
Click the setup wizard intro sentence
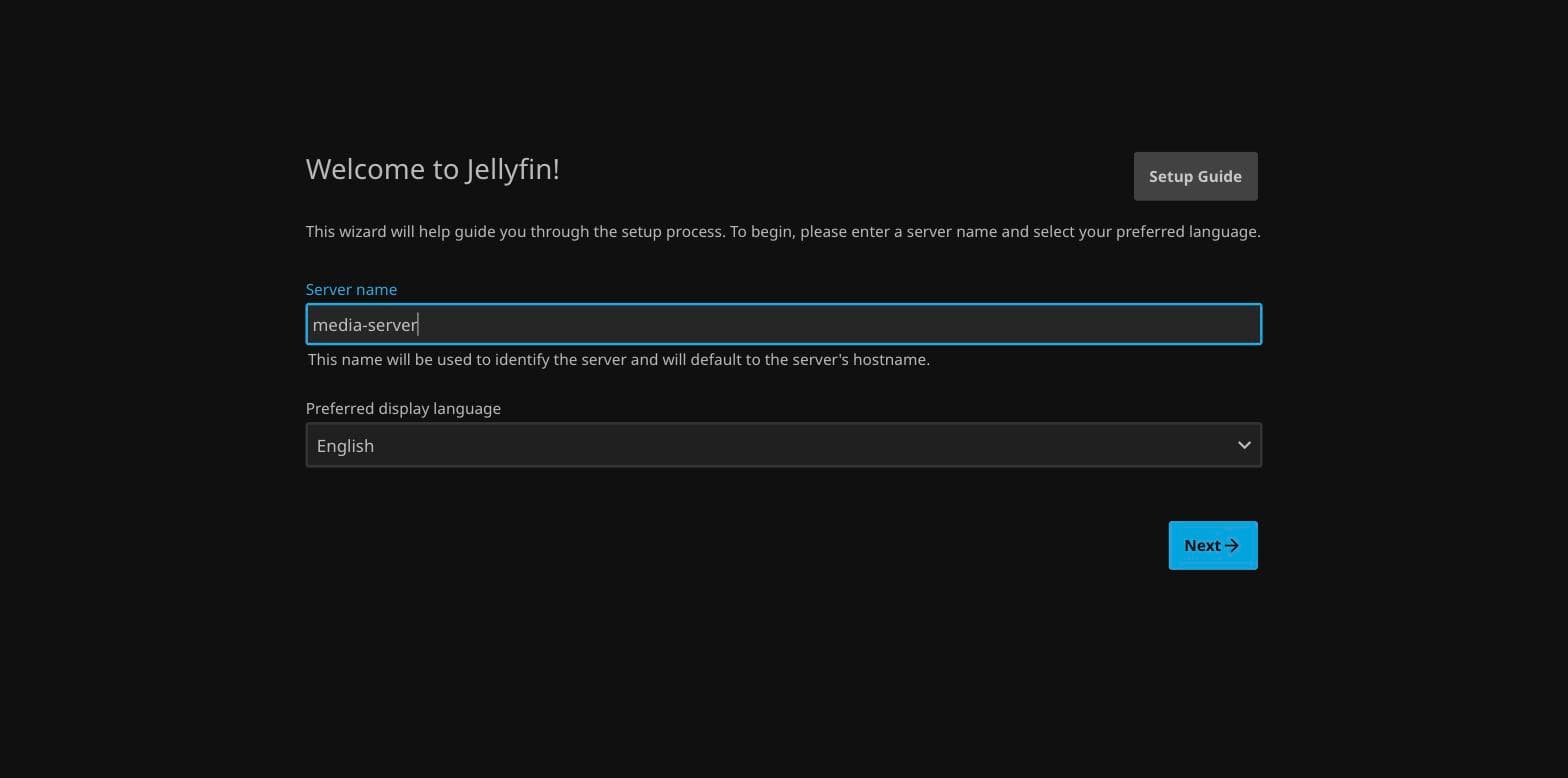[x=783, y=231]
